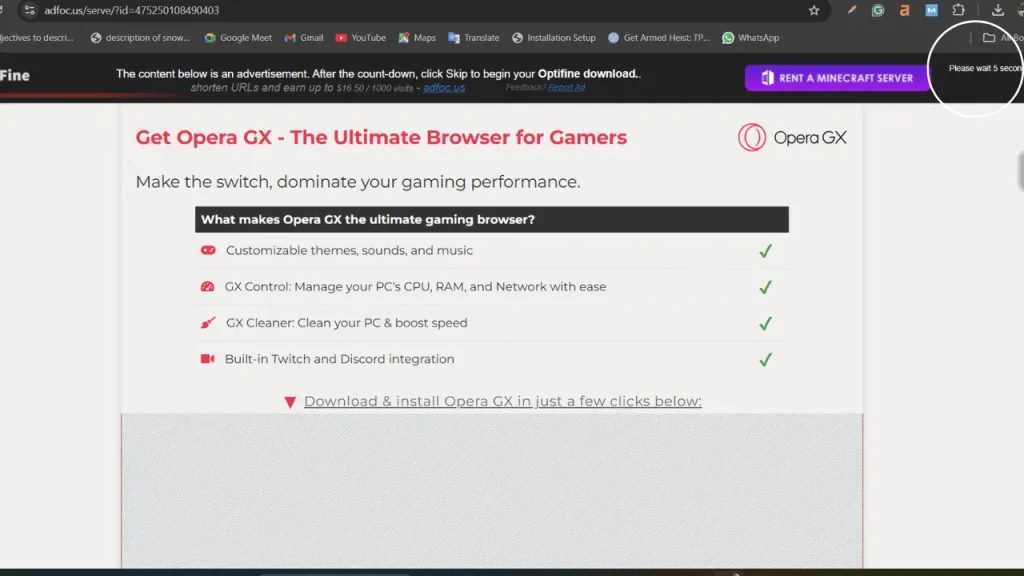Image resolution: width=1024 pixels, height=576 pixels.
Task: Click checkmark in the GX Cleaner row
Action: click(765, 323)
